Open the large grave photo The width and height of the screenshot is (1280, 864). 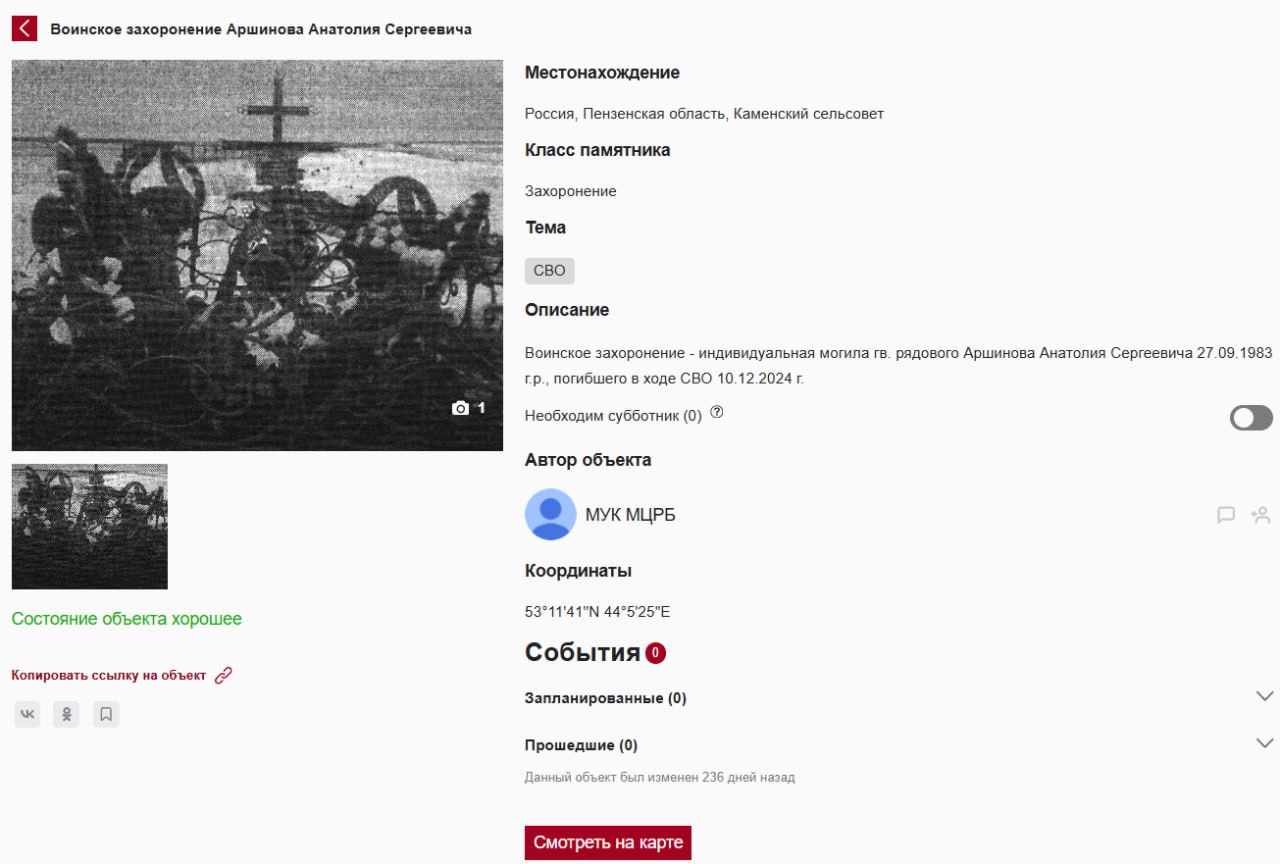(x=257, y=255)
